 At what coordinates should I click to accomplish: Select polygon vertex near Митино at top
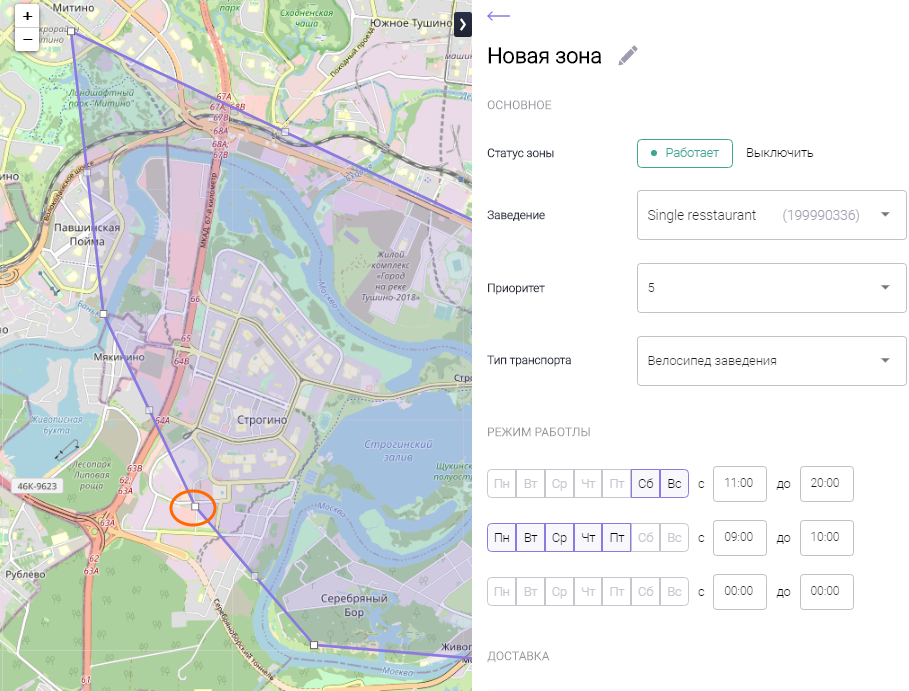pos(72,32)
